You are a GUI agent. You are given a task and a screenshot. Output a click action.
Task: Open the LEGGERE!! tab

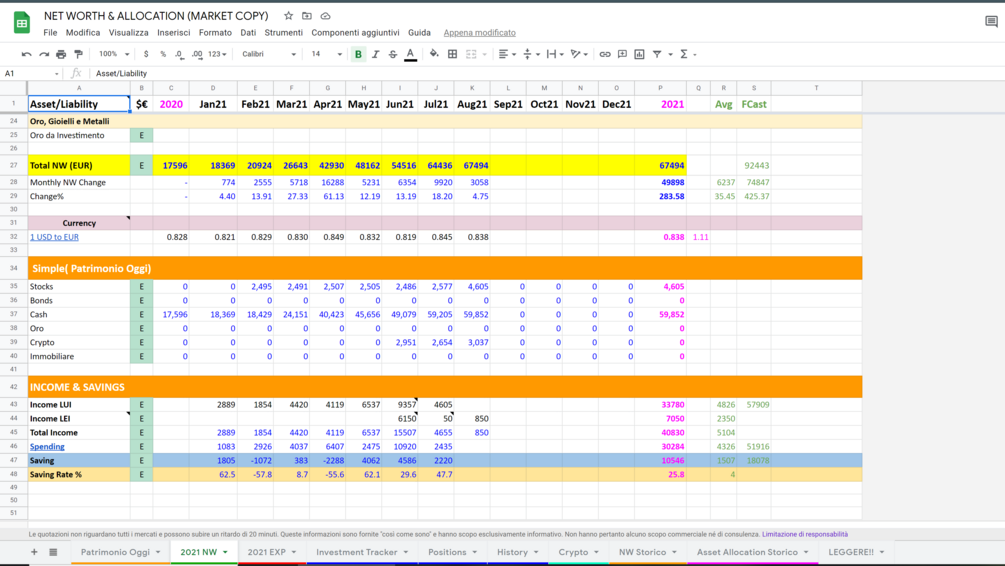click(x=856, y=552)
